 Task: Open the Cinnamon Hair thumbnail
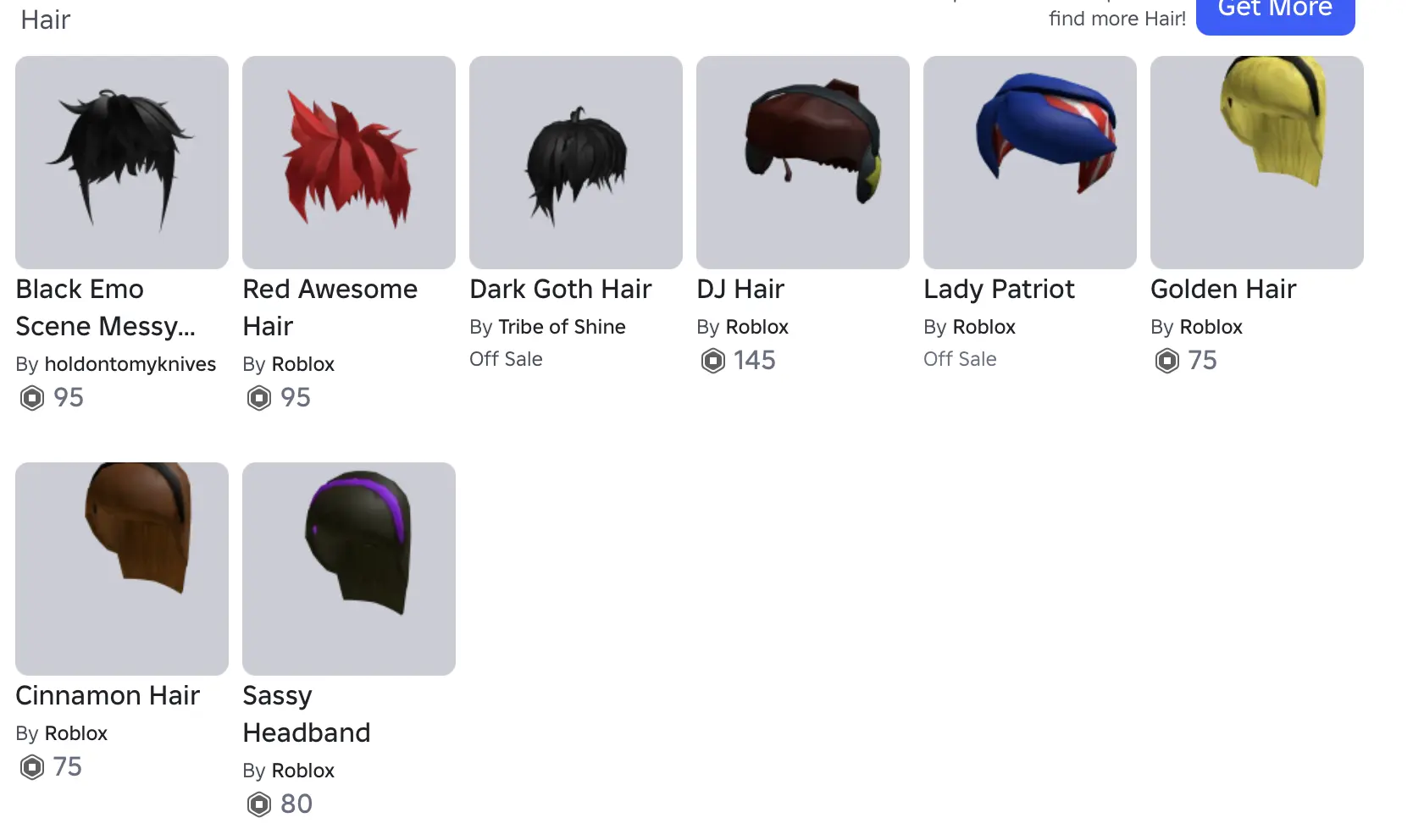(x=122, y=569)
